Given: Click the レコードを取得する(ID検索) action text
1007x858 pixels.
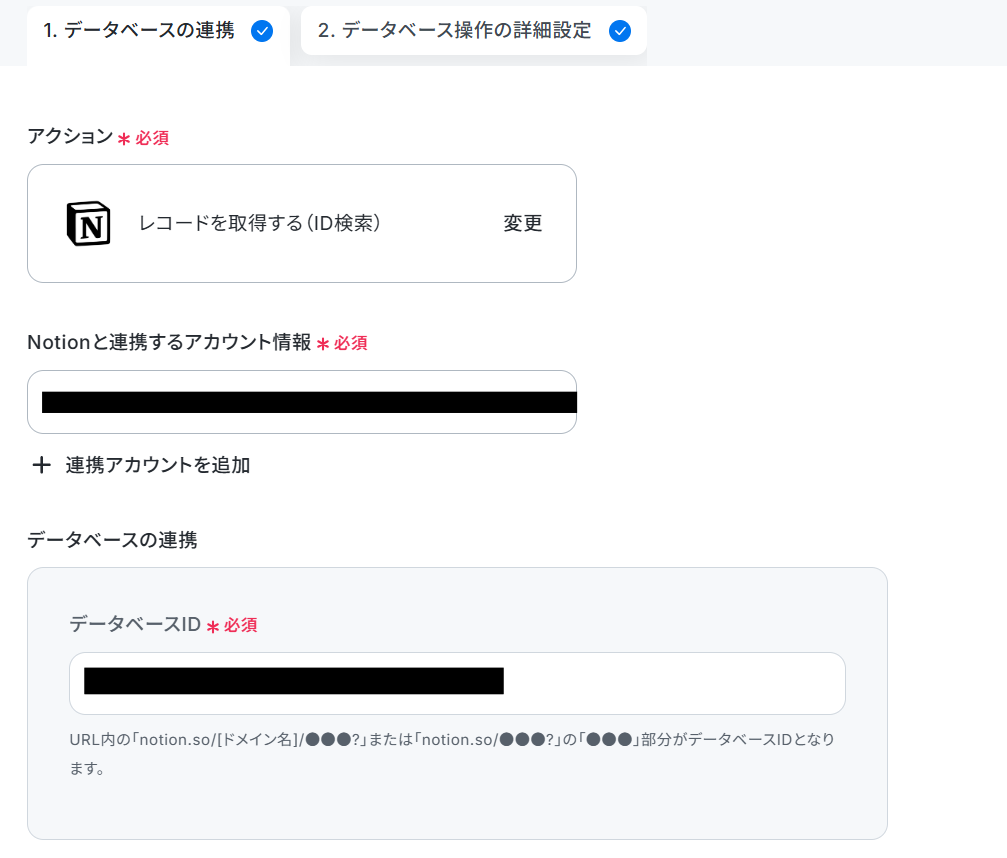Looking at the screenshot, I should click(x=259, y=223).
